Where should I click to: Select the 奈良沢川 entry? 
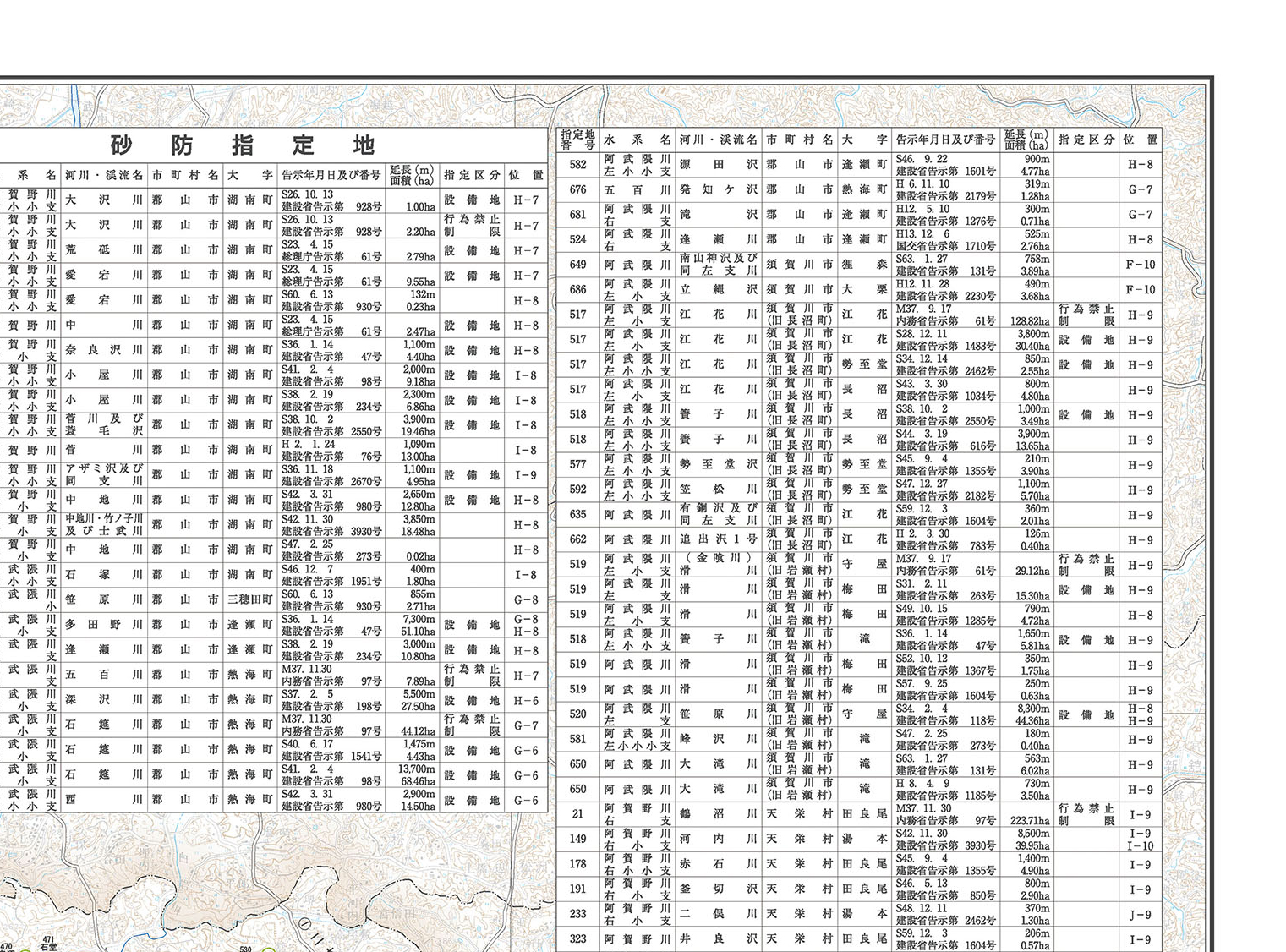pos(103,350)
